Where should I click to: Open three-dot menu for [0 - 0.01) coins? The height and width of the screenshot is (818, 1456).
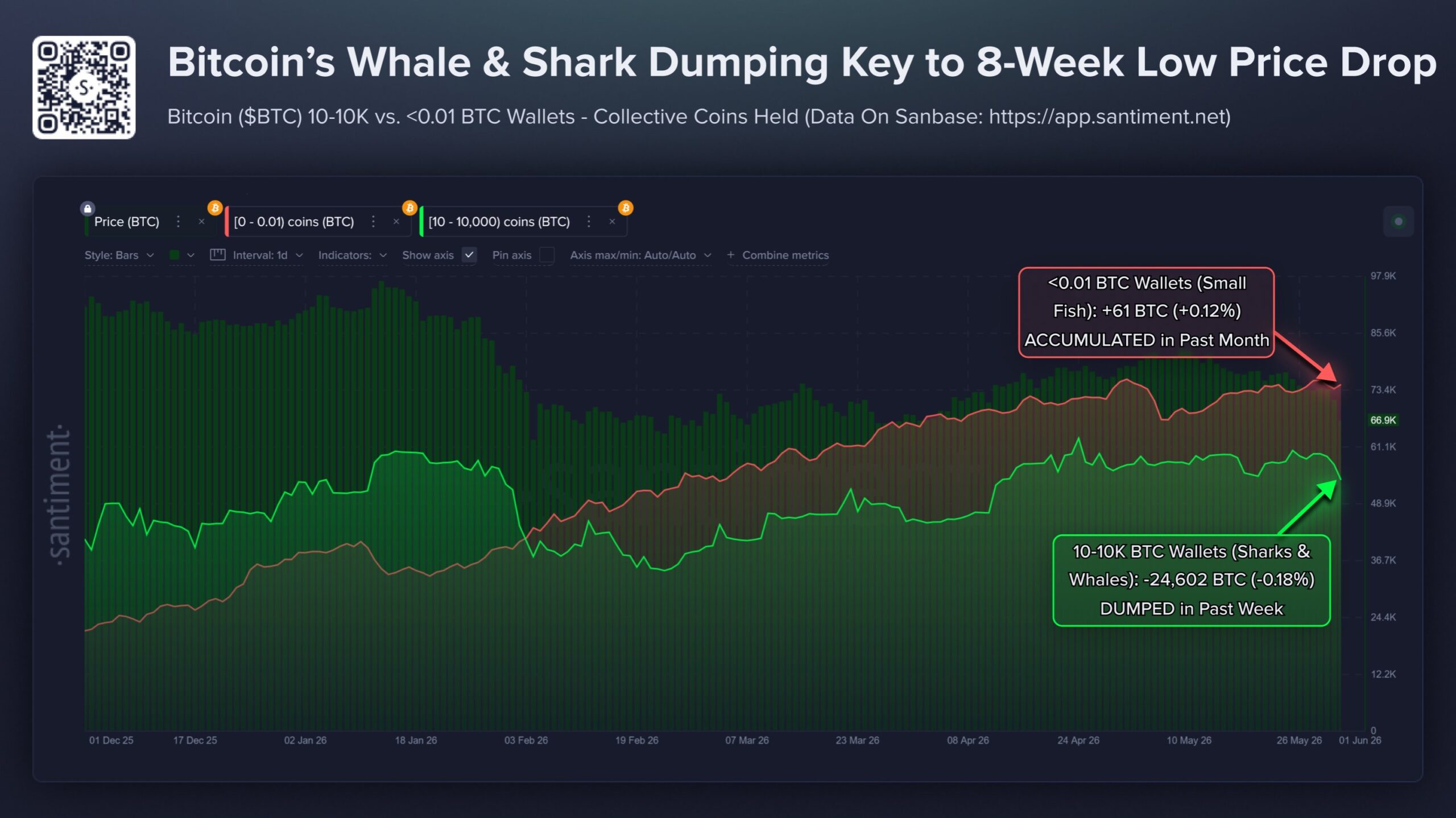point(373,222)
